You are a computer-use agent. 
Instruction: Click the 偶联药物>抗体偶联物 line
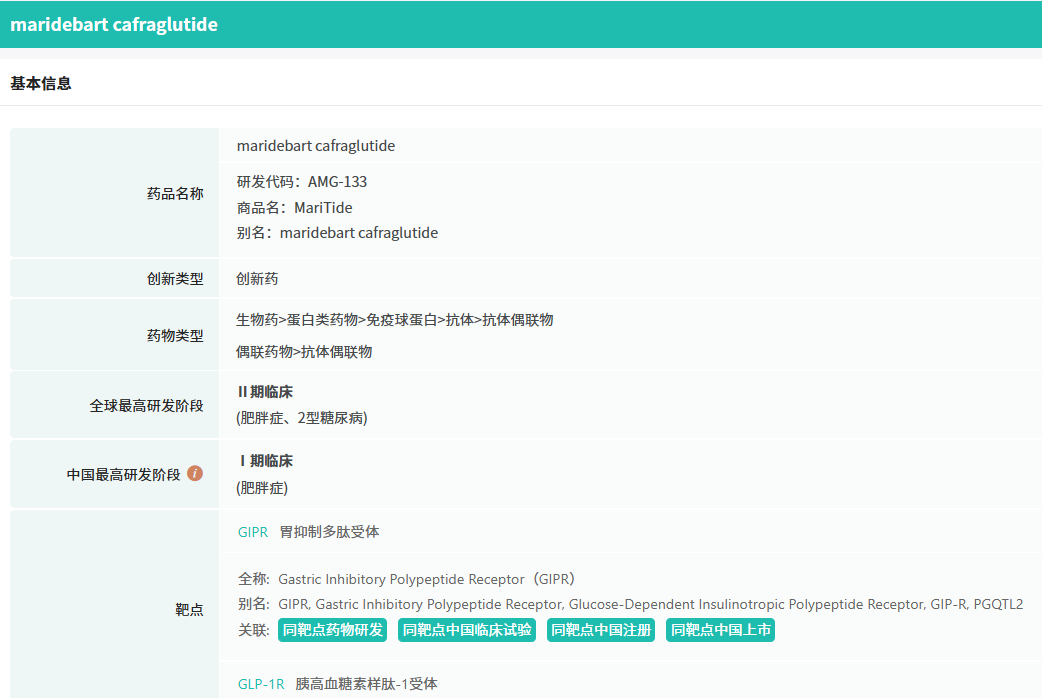304,352
